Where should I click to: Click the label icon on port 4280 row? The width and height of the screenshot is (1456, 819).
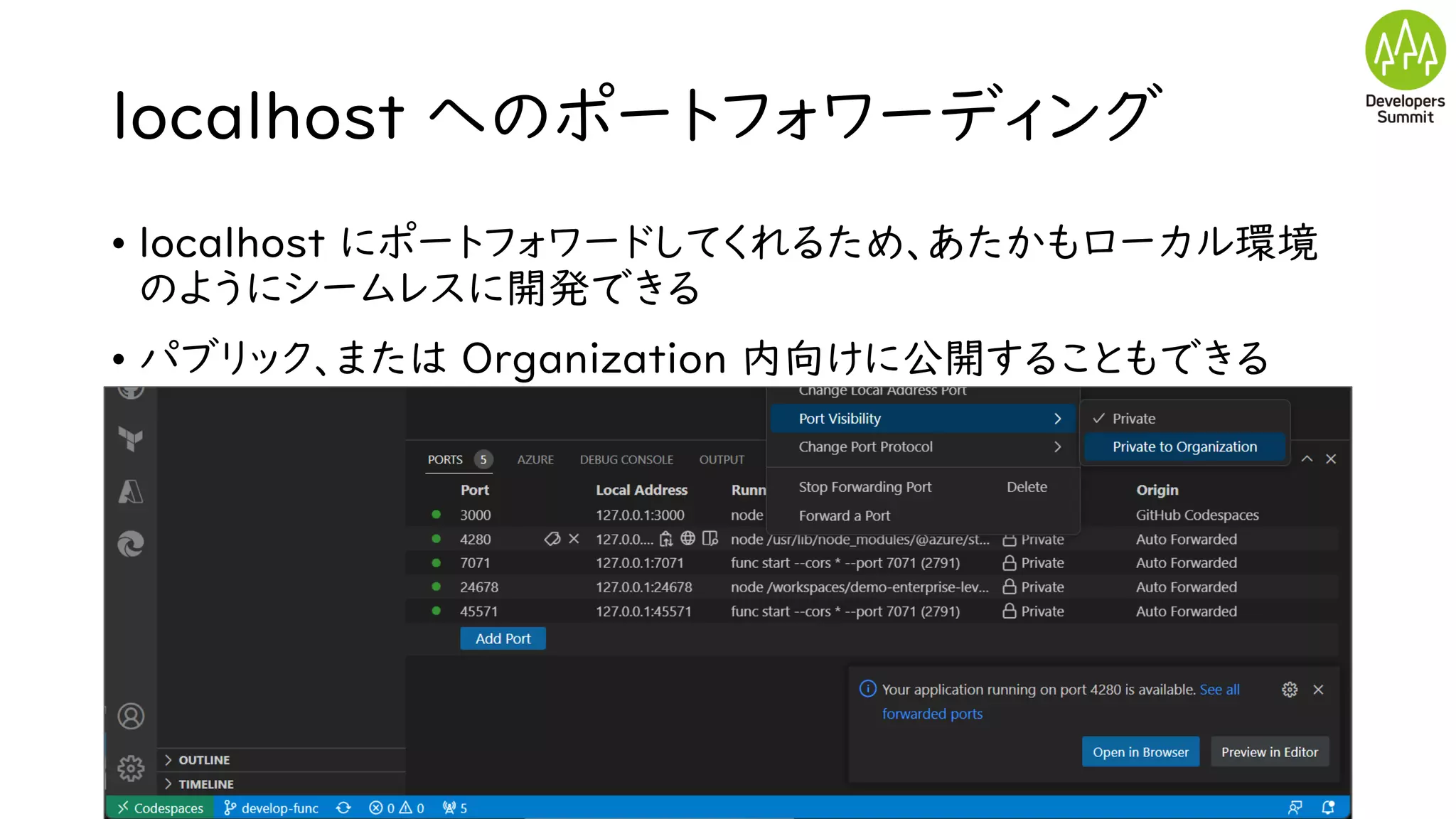552,539
